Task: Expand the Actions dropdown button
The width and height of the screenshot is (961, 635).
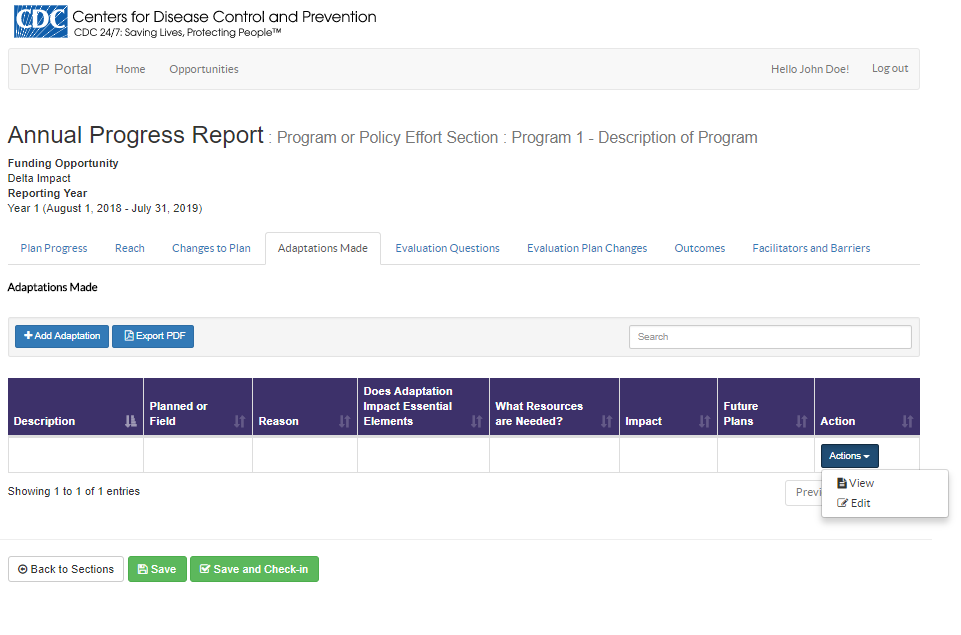Action: 849,456
